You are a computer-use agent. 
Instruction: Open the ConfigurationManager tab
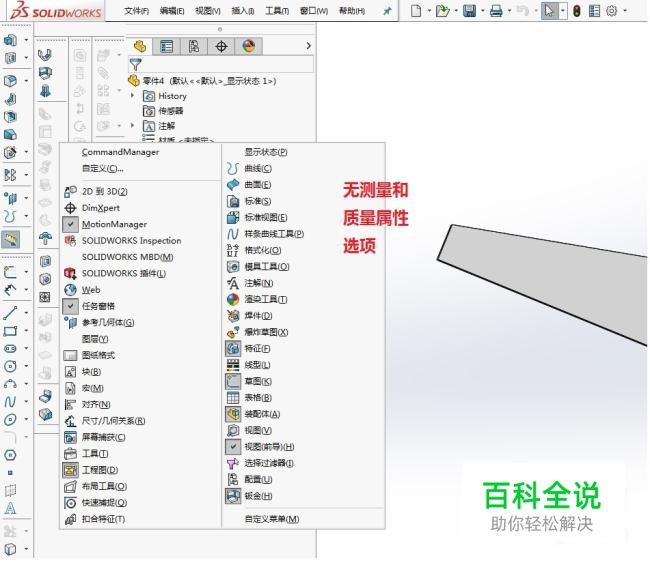(x=194, y=46)
